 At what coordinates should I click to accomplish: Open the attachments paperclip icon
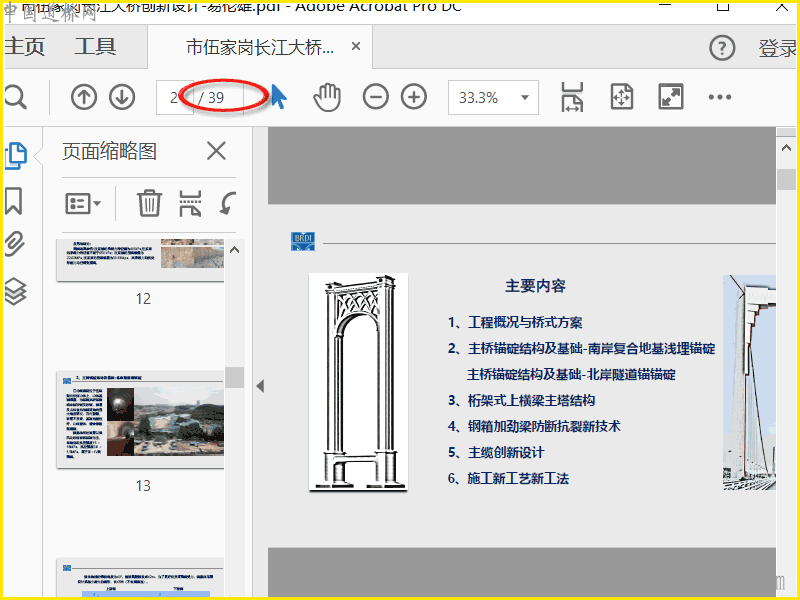point(15,243)
